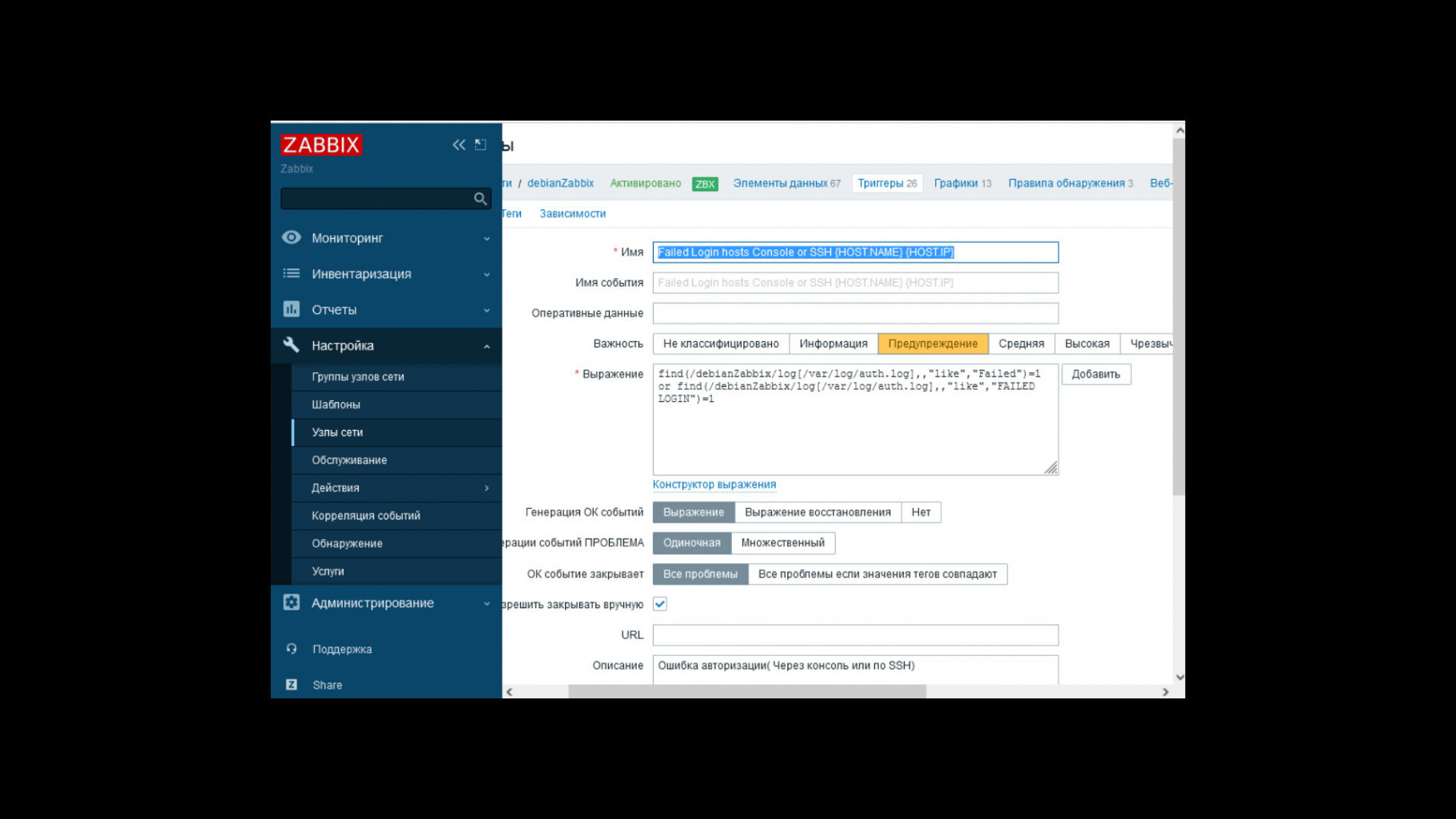Select severity Средняя
This screenshot has height=819, width=1456.
pos(1021,344)
